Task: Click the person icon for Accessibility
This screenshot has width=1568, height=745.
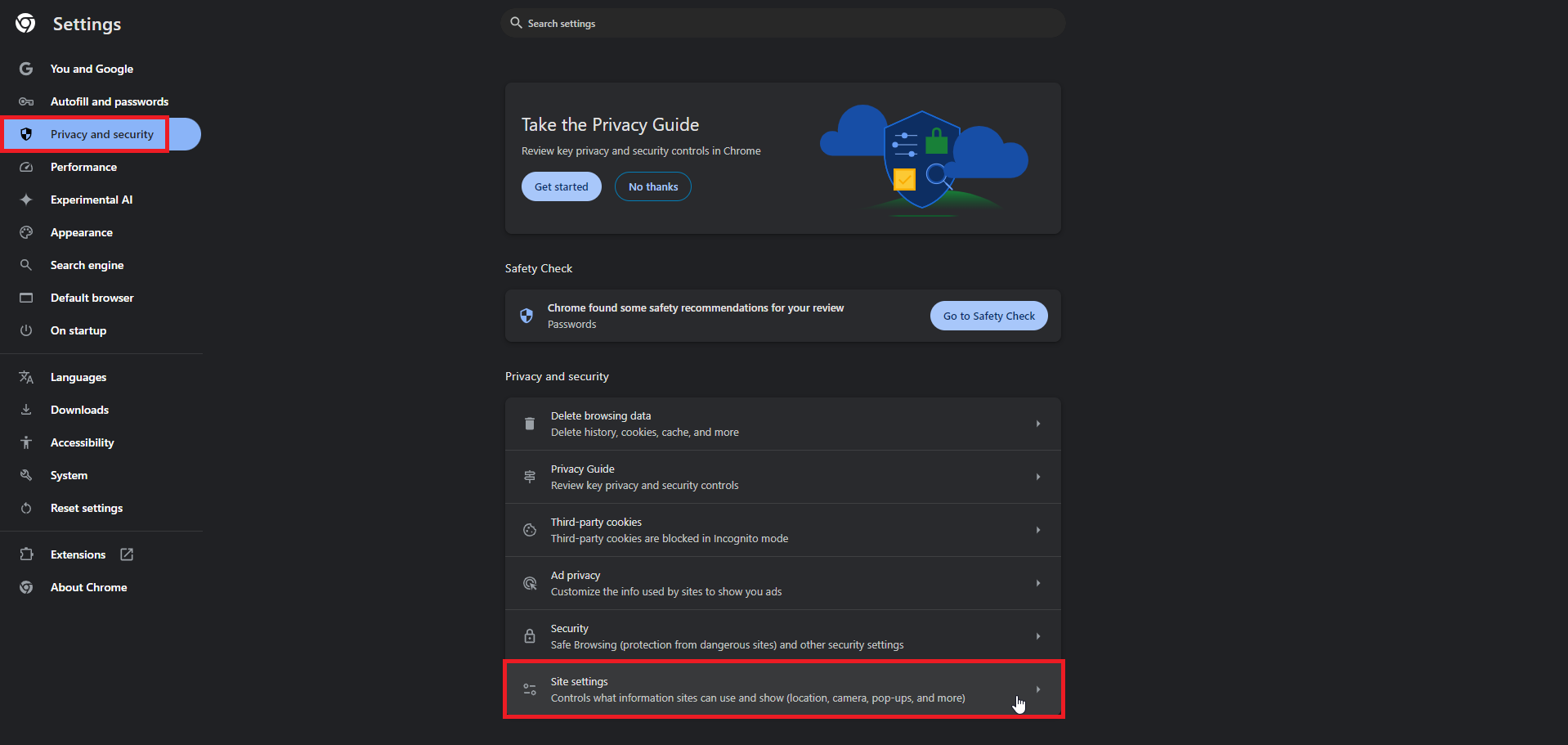Action: 26,442
